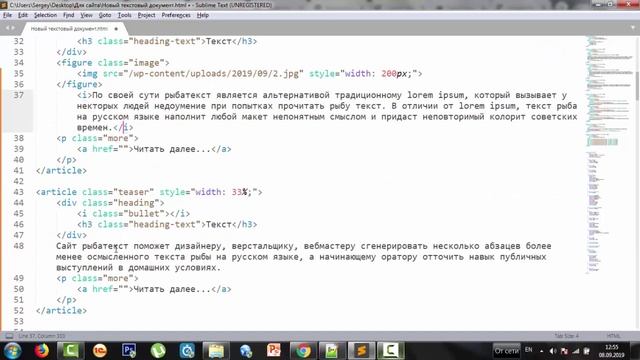Image resolution: width=640 pixels, height=360 pixels.
Task: Switch to Google Chrome in taskbar
Action: [303, 351]
